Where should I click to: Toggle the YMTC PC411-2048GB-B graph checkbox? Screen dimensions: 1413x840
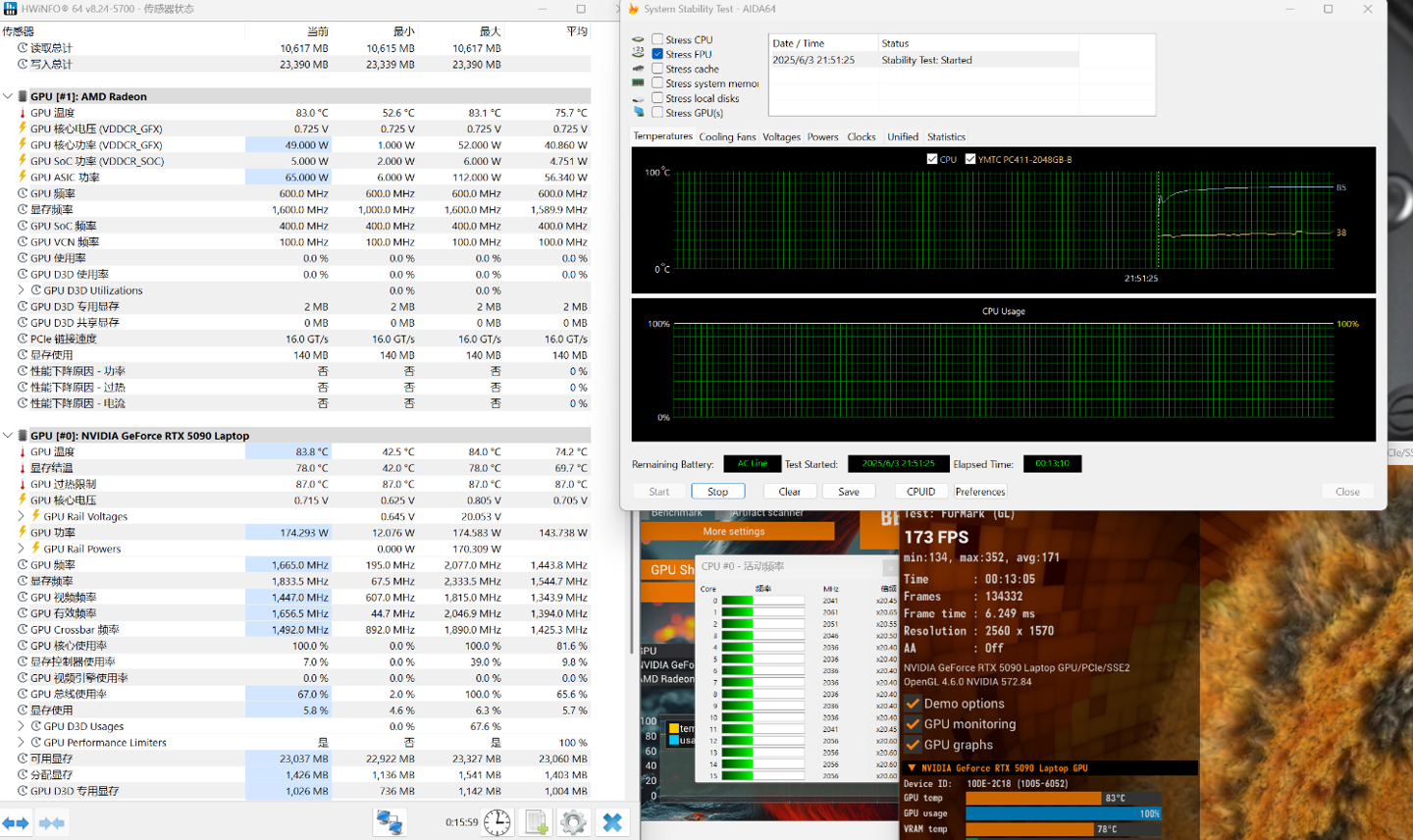point(970,159)
